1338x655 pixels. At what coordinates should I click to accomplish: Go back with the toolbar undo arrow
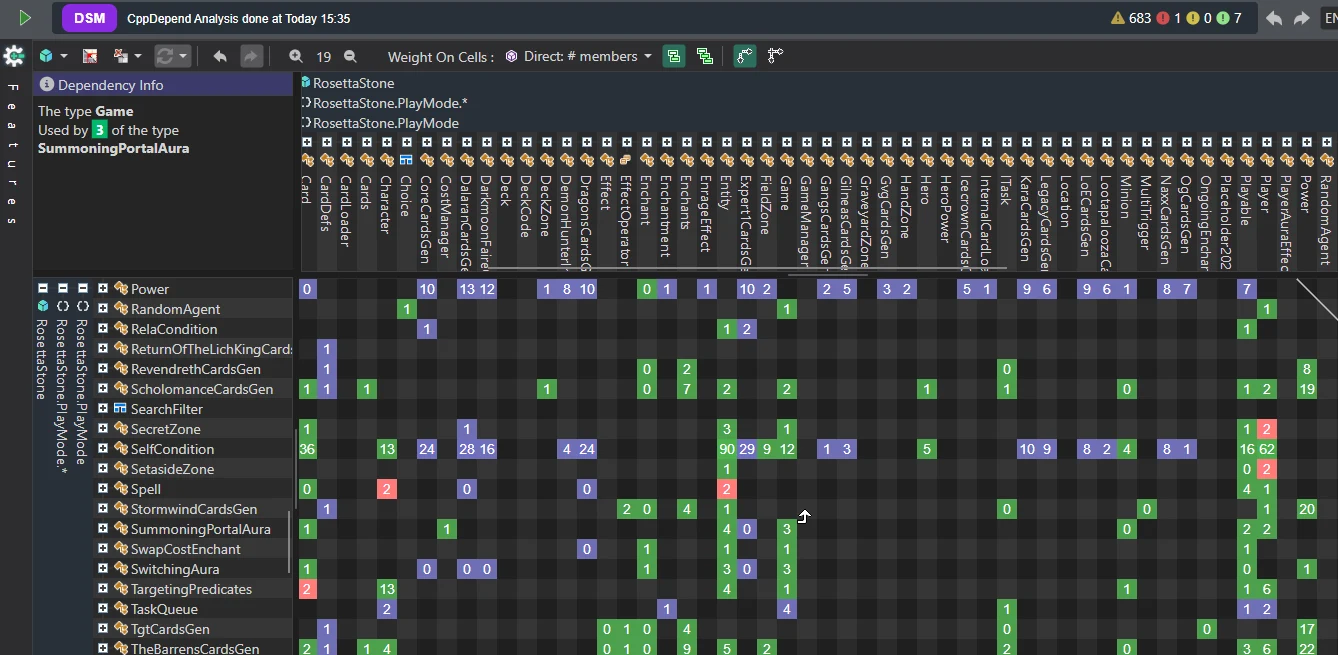coord(220,56)
